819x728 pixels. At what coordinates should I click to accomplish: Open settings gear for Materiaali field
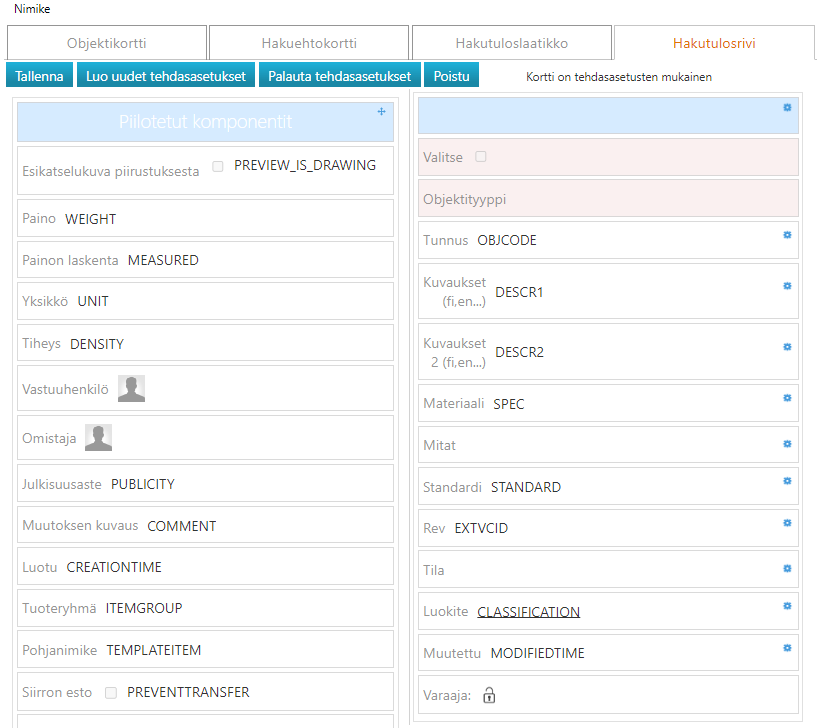tap(787, 398)
